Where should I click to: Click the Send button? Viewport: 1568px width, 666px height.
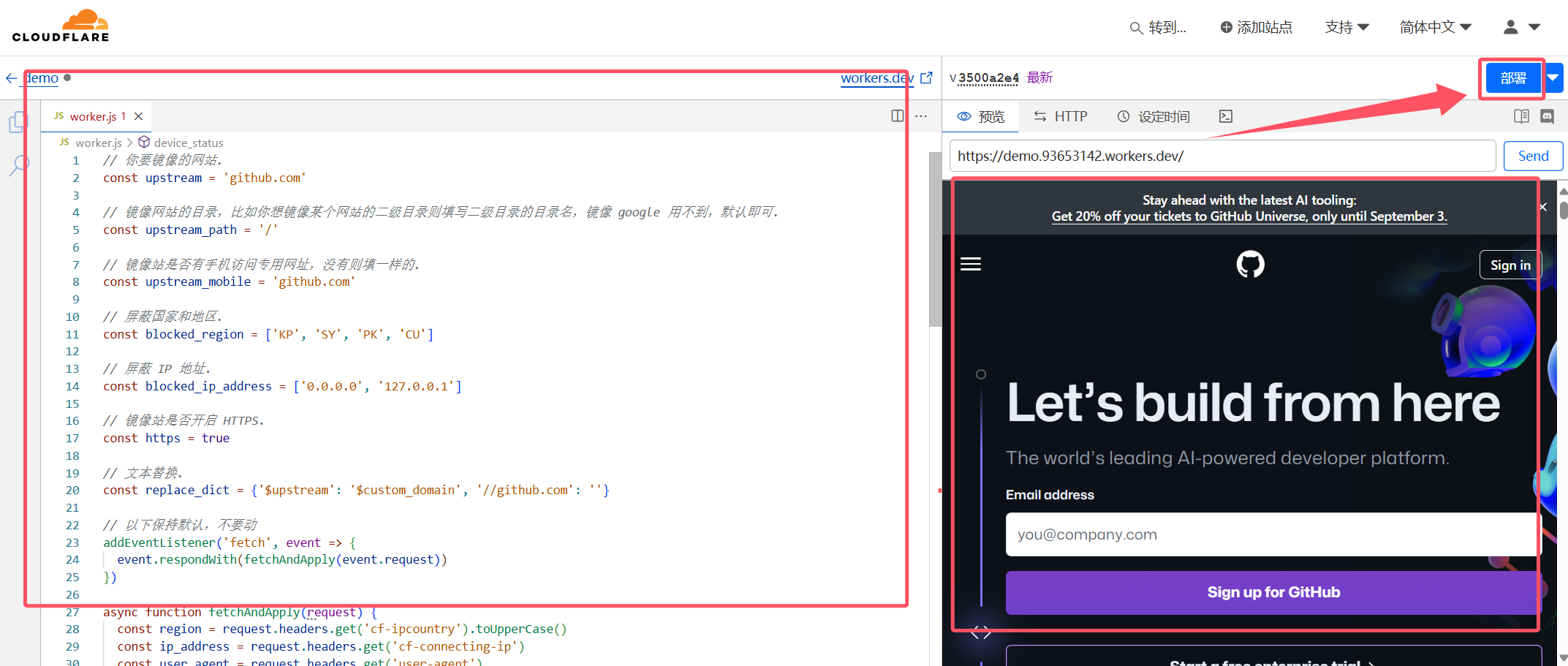(1533, 156)
